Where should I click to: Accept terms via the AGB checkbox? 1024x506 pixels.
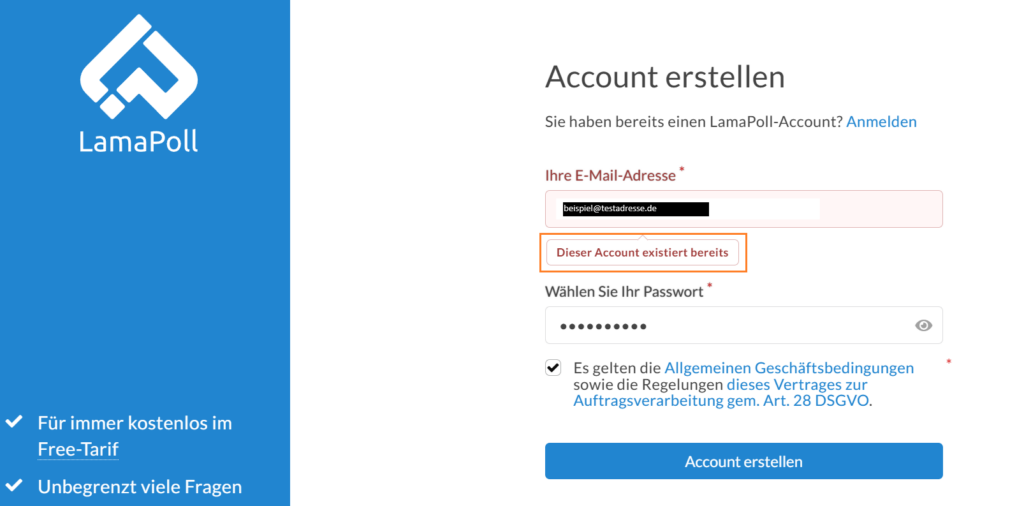[x=553, y=368]
